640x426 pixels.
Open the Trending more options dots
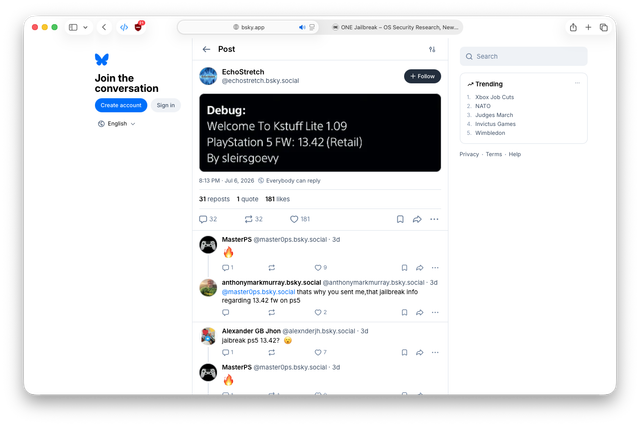point(577,83)
